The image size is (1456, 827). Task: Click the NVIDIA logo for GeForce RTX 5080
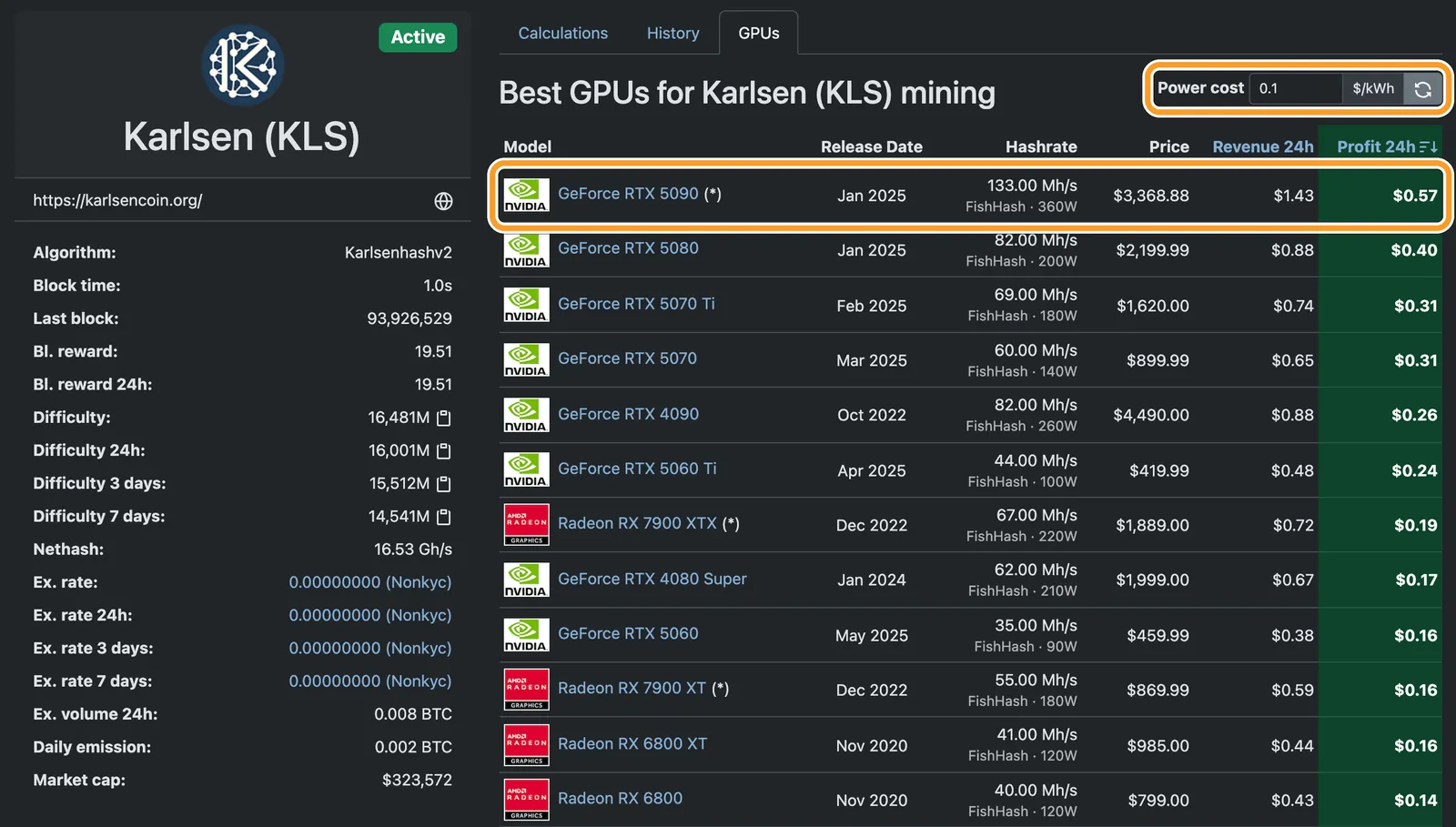coord(526,250)
